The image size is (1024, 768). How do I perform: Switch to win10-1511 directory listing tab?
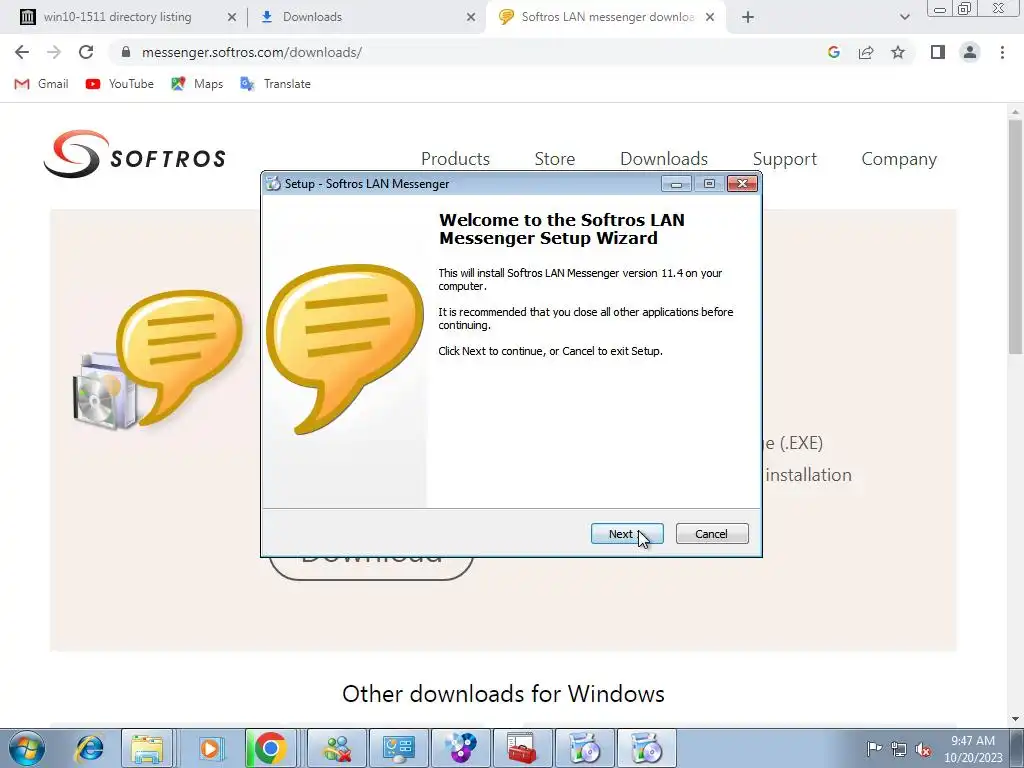pos(118,17)
